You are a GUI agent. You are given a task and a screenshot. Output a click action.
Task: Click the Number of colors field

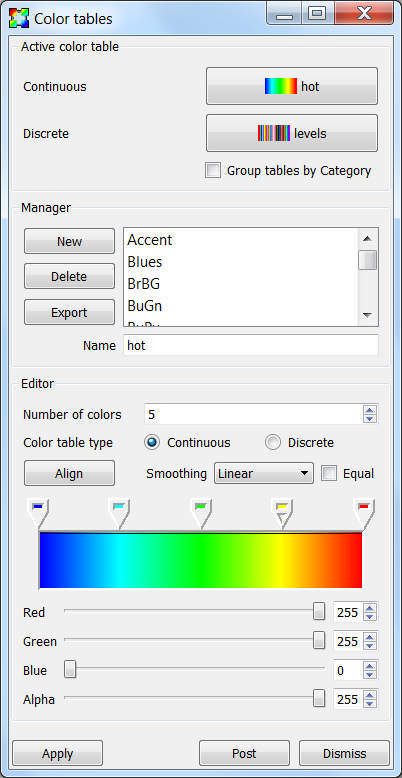(254, 414)
